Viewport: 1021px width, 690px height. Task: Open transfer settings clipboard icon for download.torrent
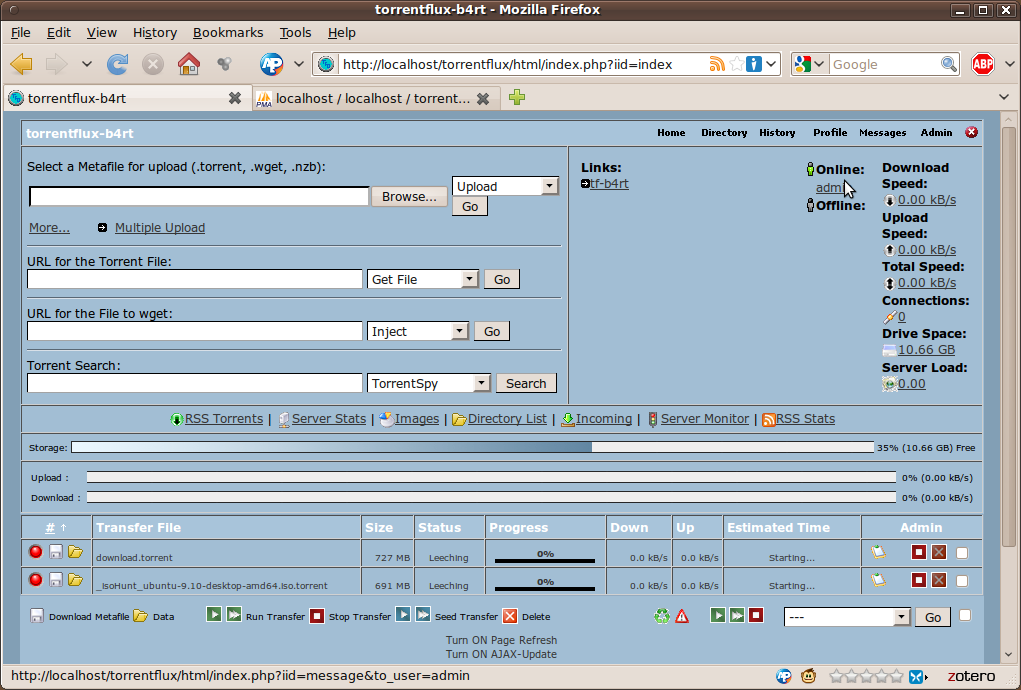[878, 553]
